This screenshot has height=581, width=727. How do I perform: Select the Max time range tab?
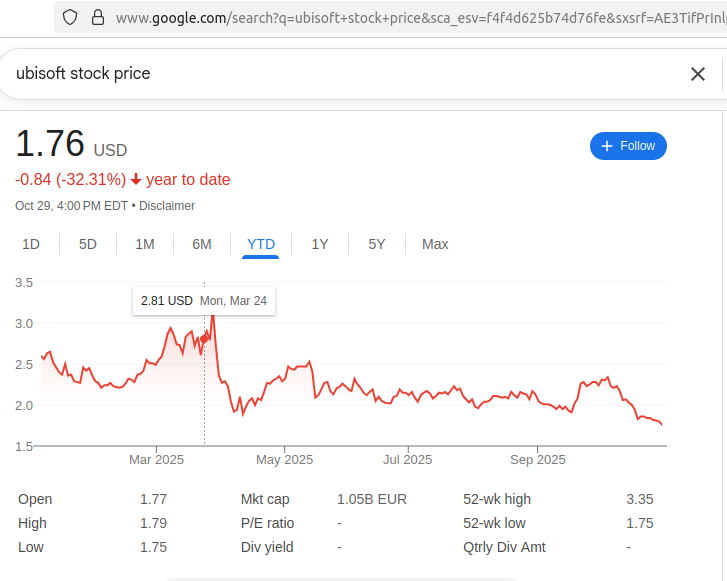coord(435,244)
